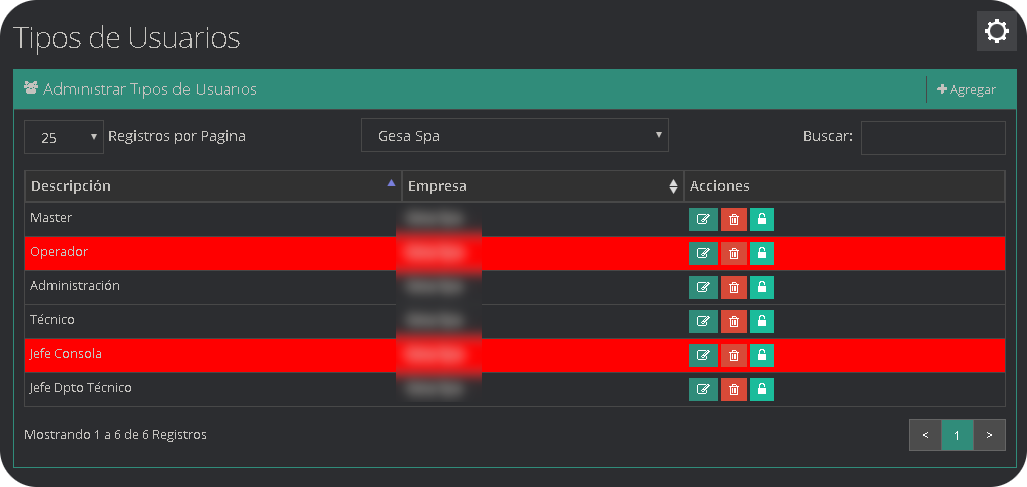Image resolution: width=1027 pixels, height=487 pixels.
Task: Select page 1 in pagination
Action: click(x=957, y=435)
